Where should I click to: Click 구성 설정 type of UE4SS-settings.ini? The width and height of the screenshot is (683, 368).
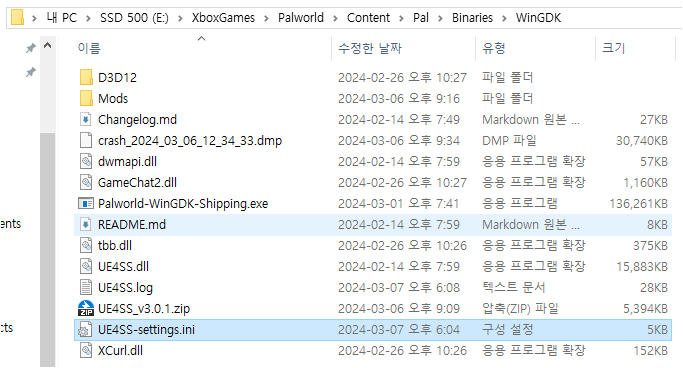[x=507, y=330]
